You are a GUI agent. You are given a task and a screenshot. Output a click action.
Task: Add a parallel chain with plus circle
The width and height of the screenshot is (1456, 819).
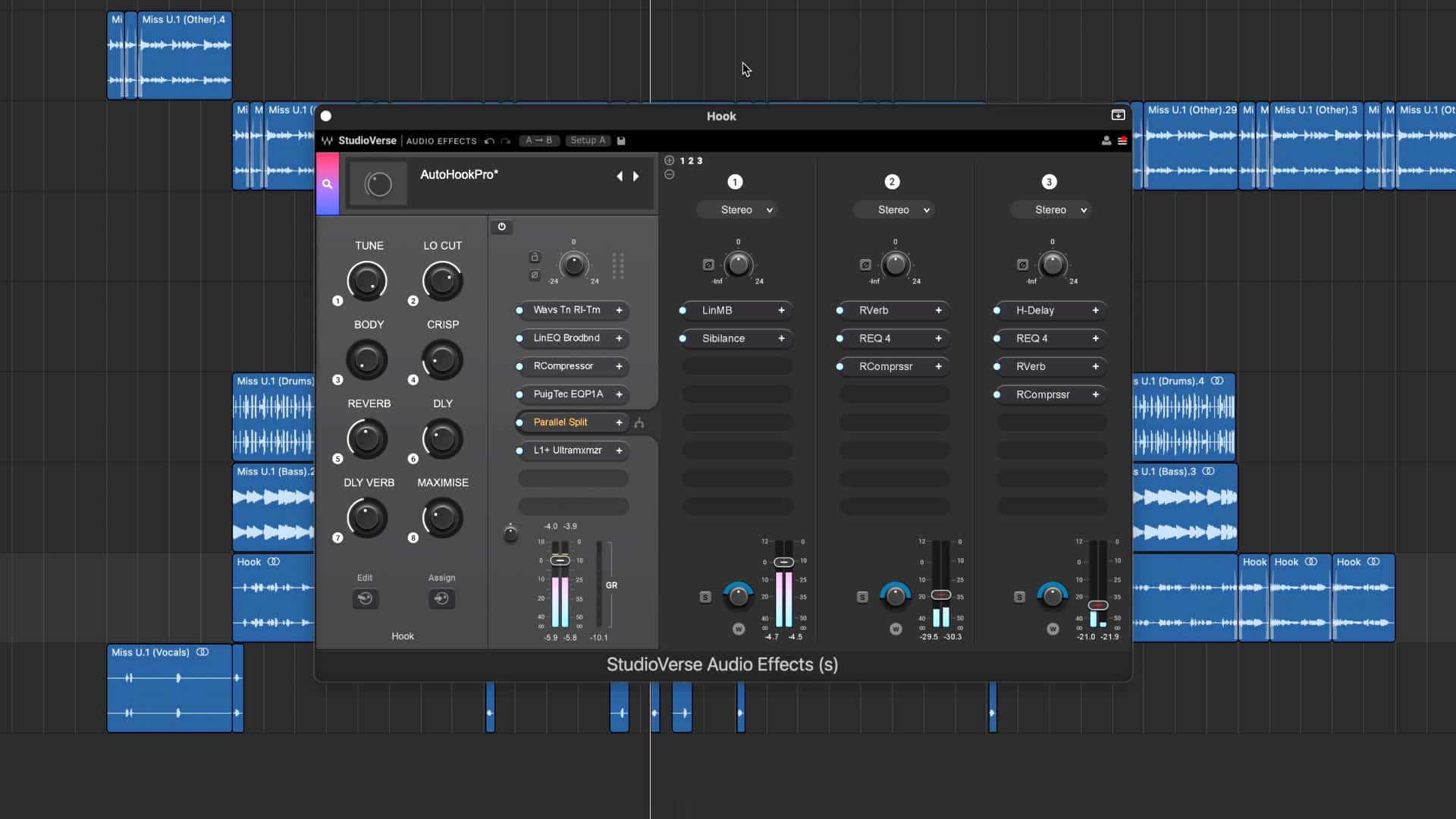[x=669, y=161]
